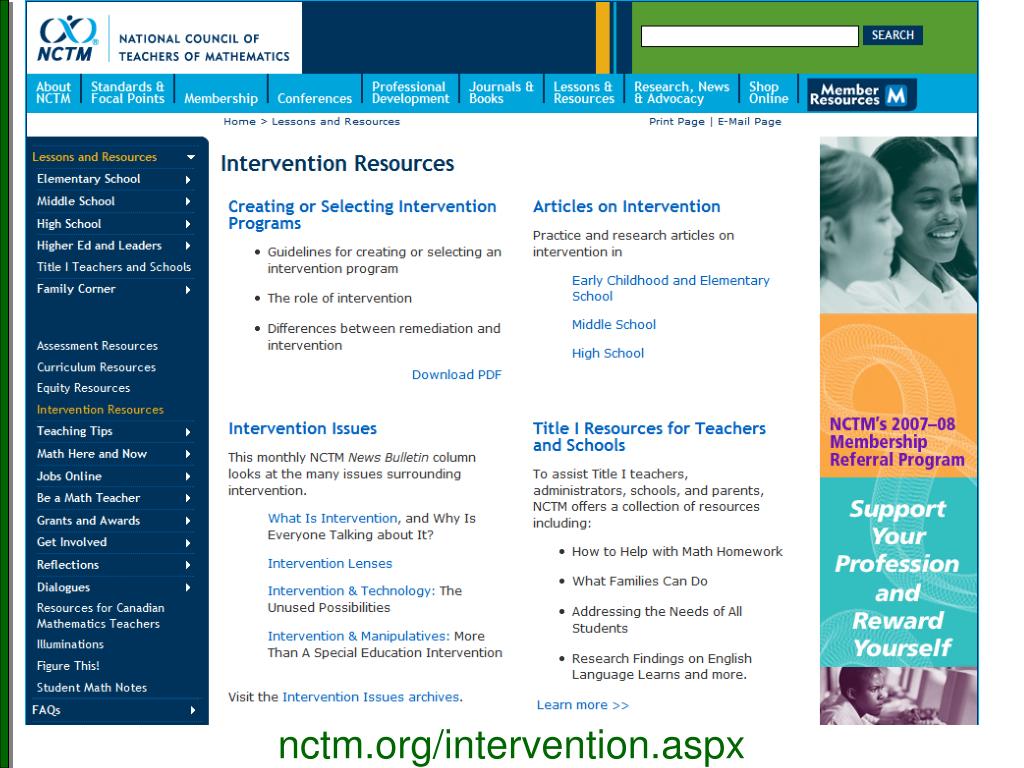Viewport: 1024px width, 768px height.
Task: Expand Grants and Awards arrow
Action: tap(188, 521)
